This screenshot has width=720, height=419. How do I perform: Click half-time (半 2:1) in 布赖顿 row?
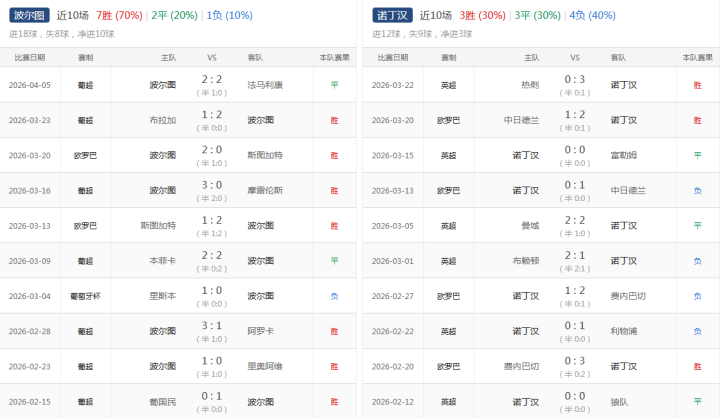click(x=575, y=269)
